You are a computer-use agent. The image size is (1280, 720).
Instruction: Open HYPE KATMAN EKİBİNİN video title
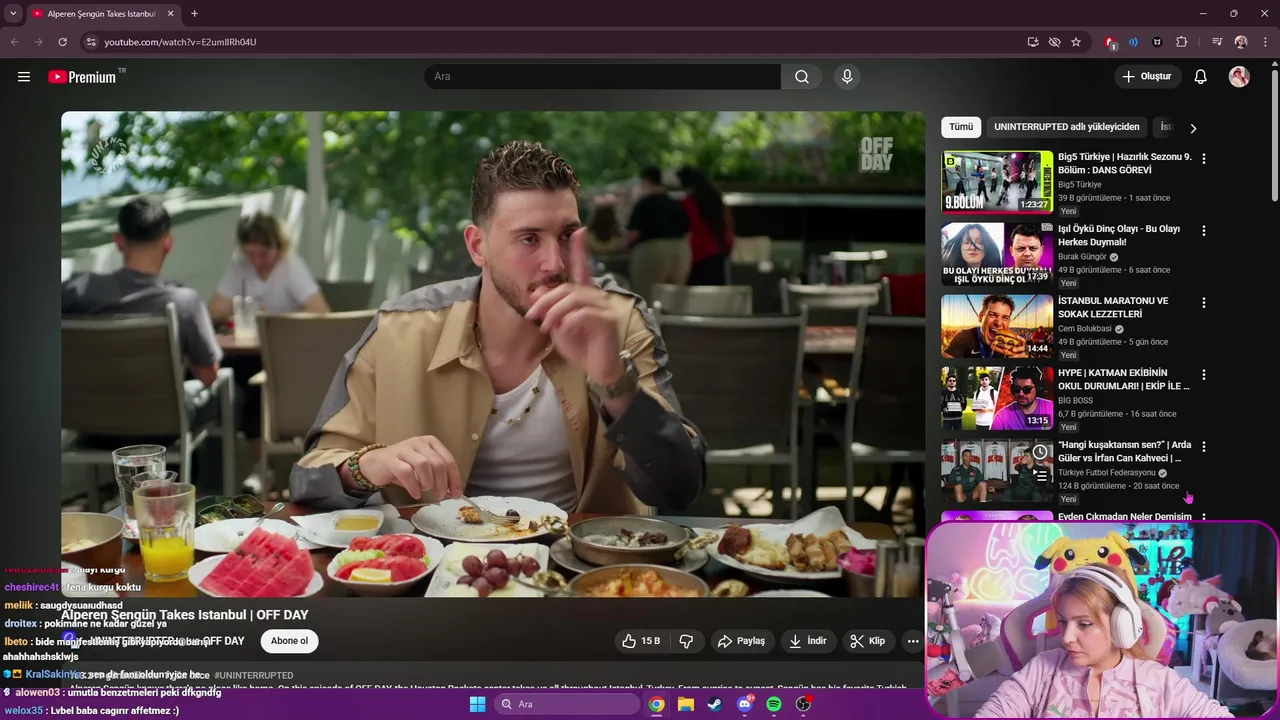[x=1124, y=380]
